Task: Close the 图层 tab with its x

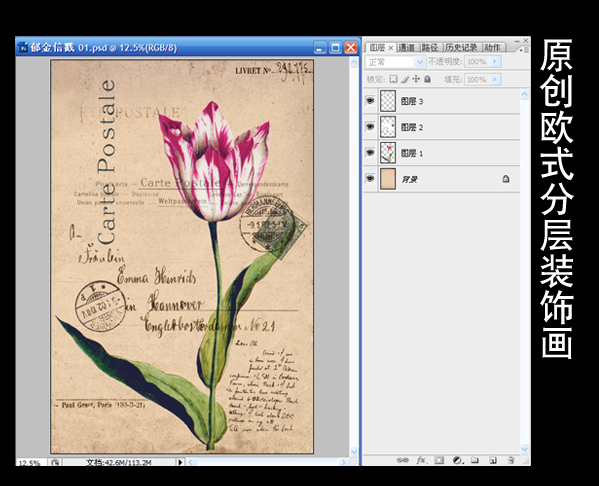Action: click(x=390, y=48)
